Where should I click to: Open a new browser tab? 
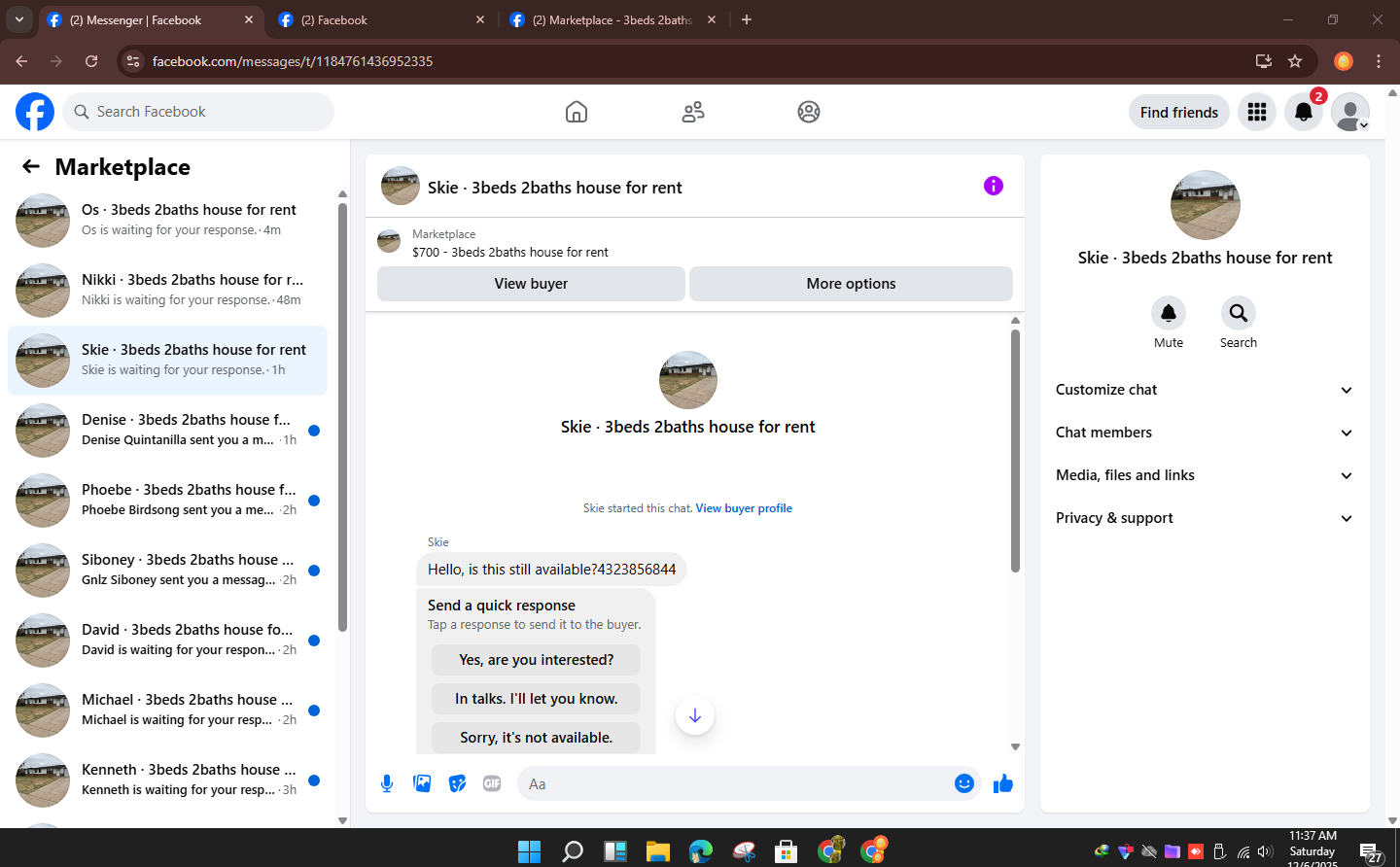click(x=747, y=19)
